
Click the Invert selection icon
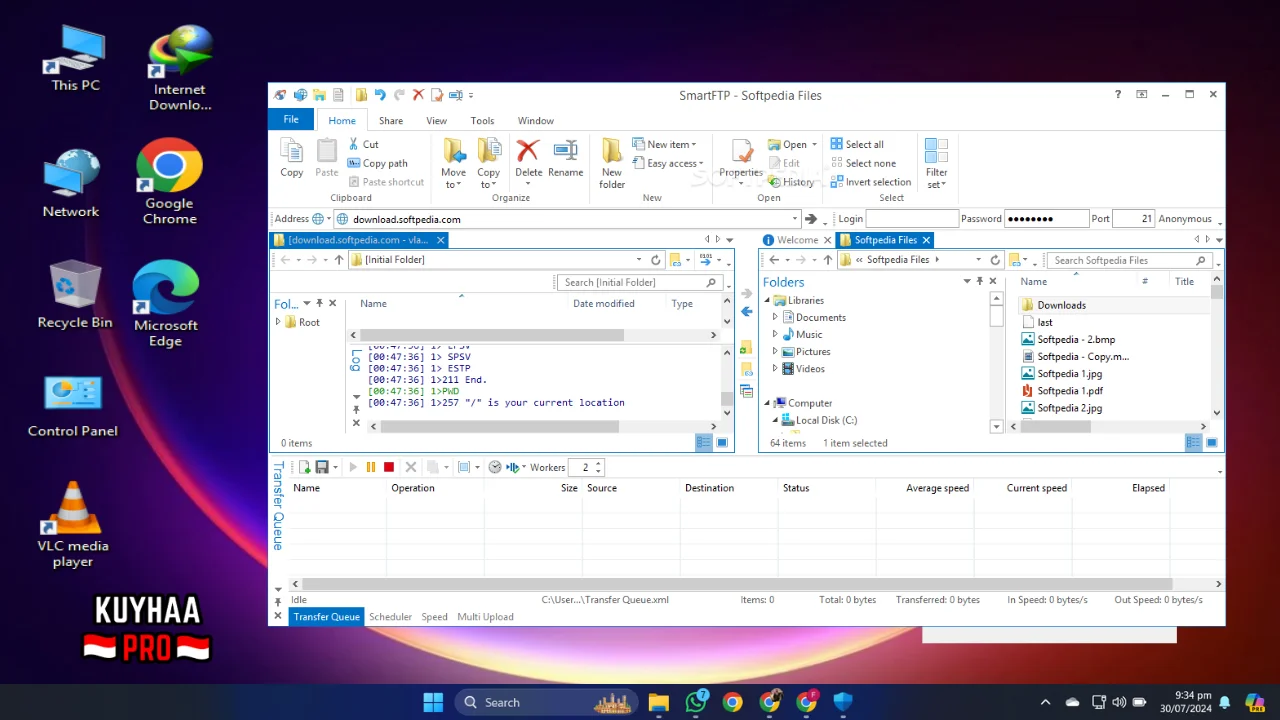(836, 182)
